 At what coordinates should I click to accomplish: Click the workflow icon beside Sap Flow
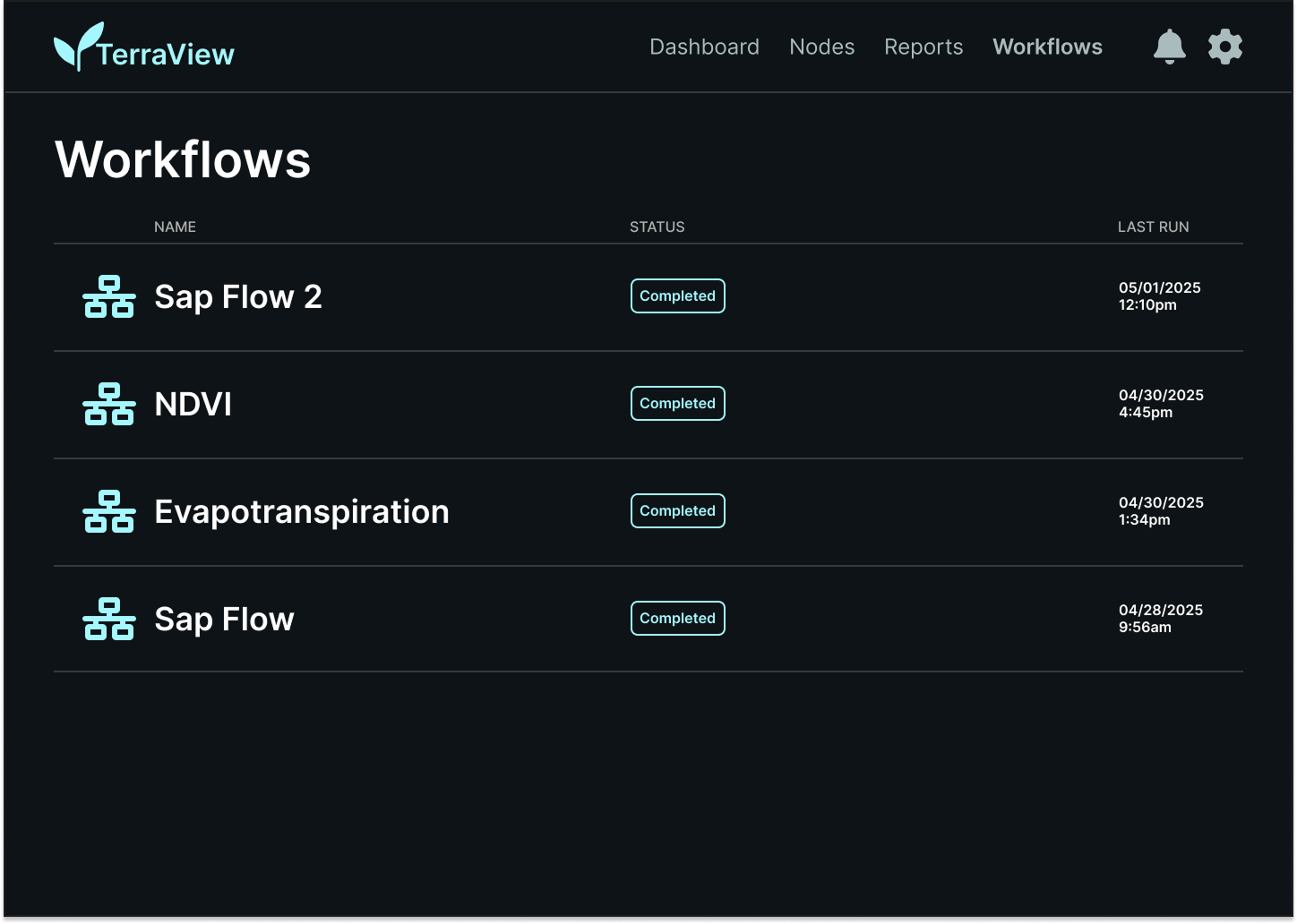(x=109, y=619)
